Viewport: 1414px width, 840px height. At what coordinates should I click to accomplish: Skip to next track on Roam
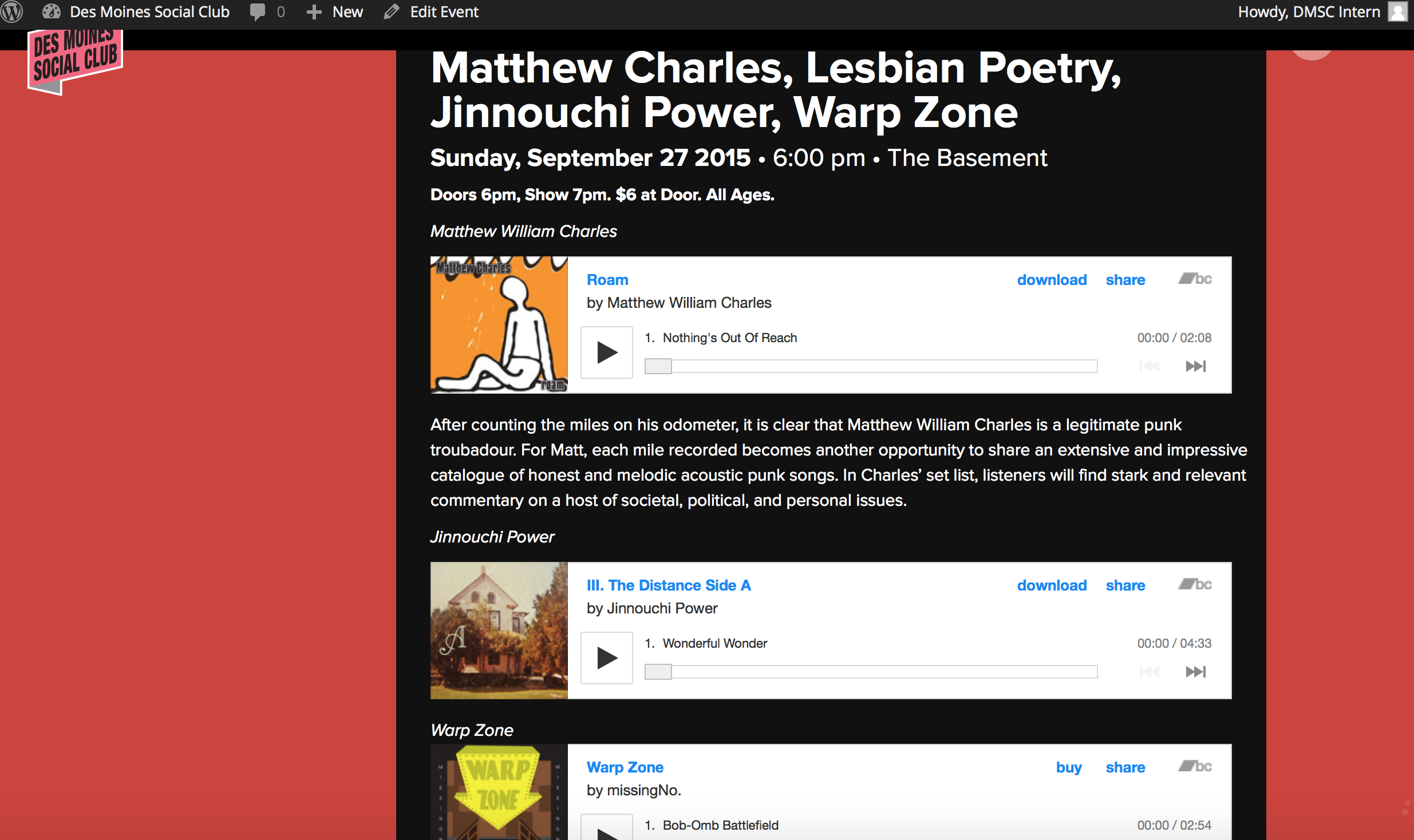pos(1195,366)
